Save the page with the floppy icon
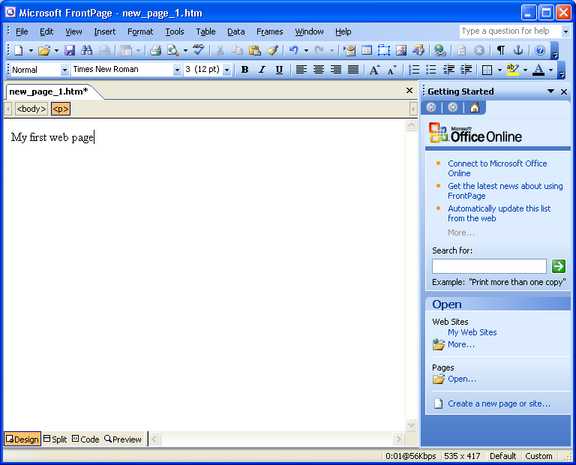Image resolution: width=576 pixels, height=465 pixels. point(69,50)
